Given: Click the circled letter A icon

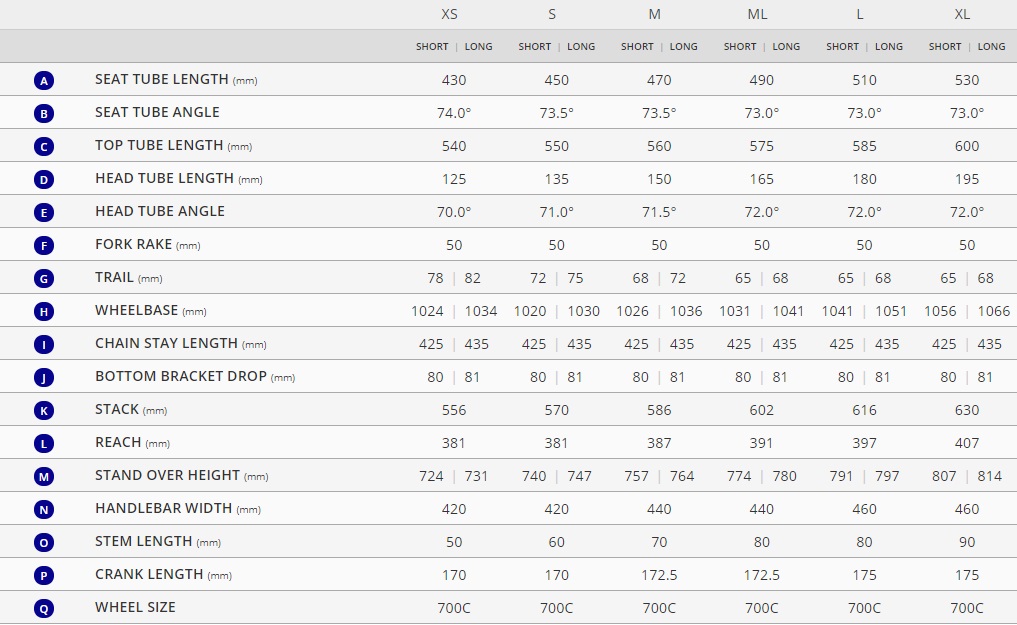Looking at the screenshot, I should [x=44, y=80].
